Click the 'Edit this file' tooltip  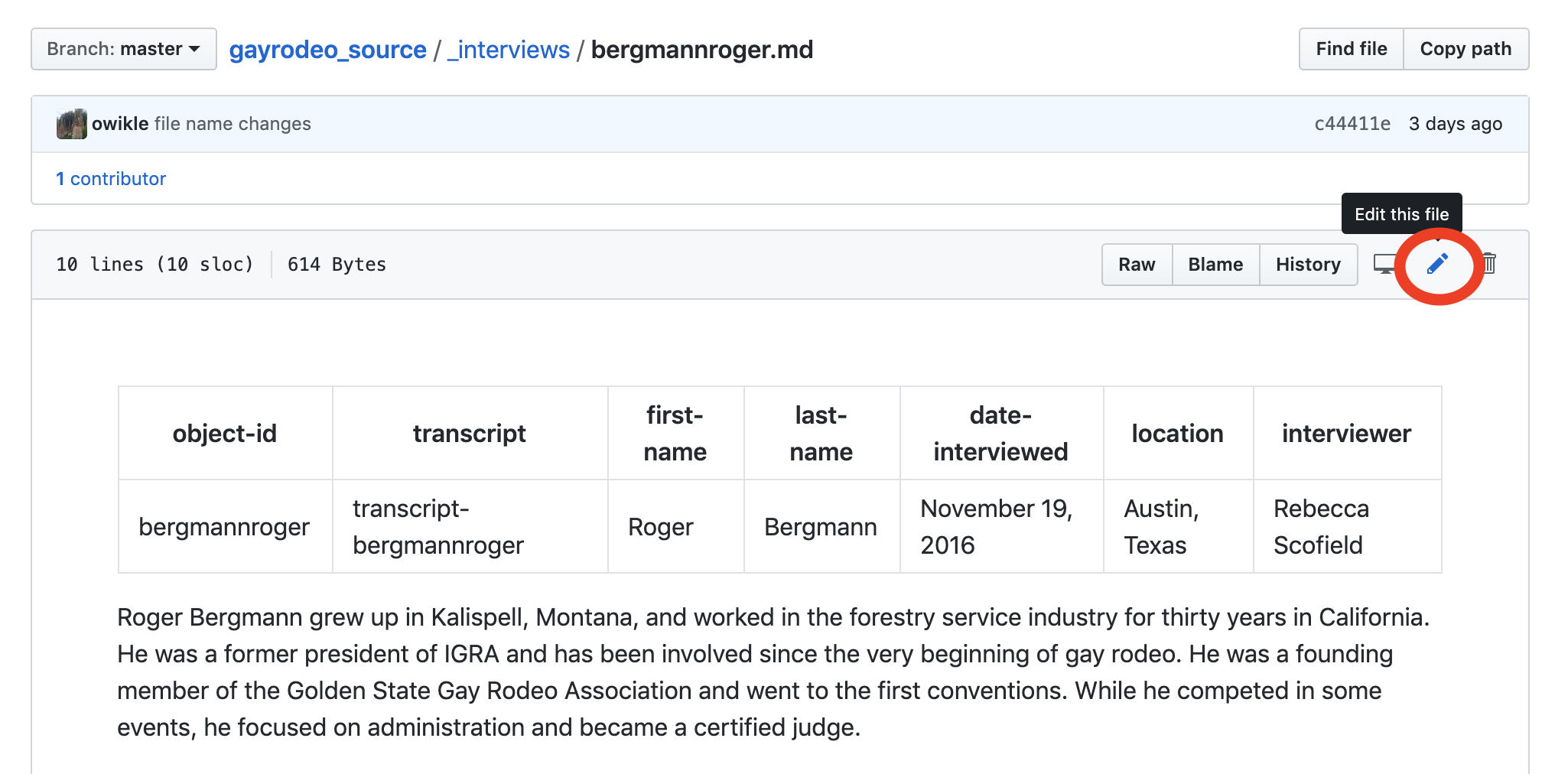1401,214
